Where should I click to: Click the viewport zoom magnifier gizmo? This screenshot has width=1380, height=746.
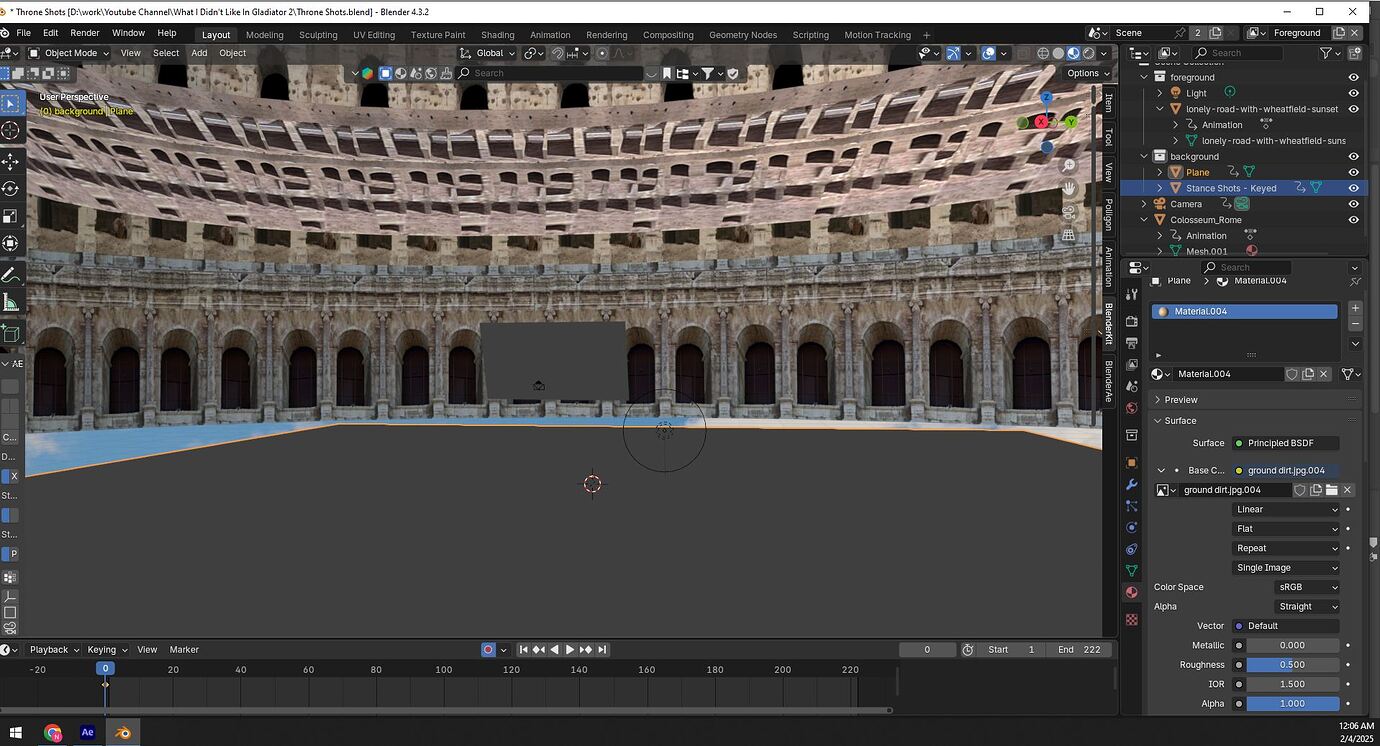pos(1069,165)
